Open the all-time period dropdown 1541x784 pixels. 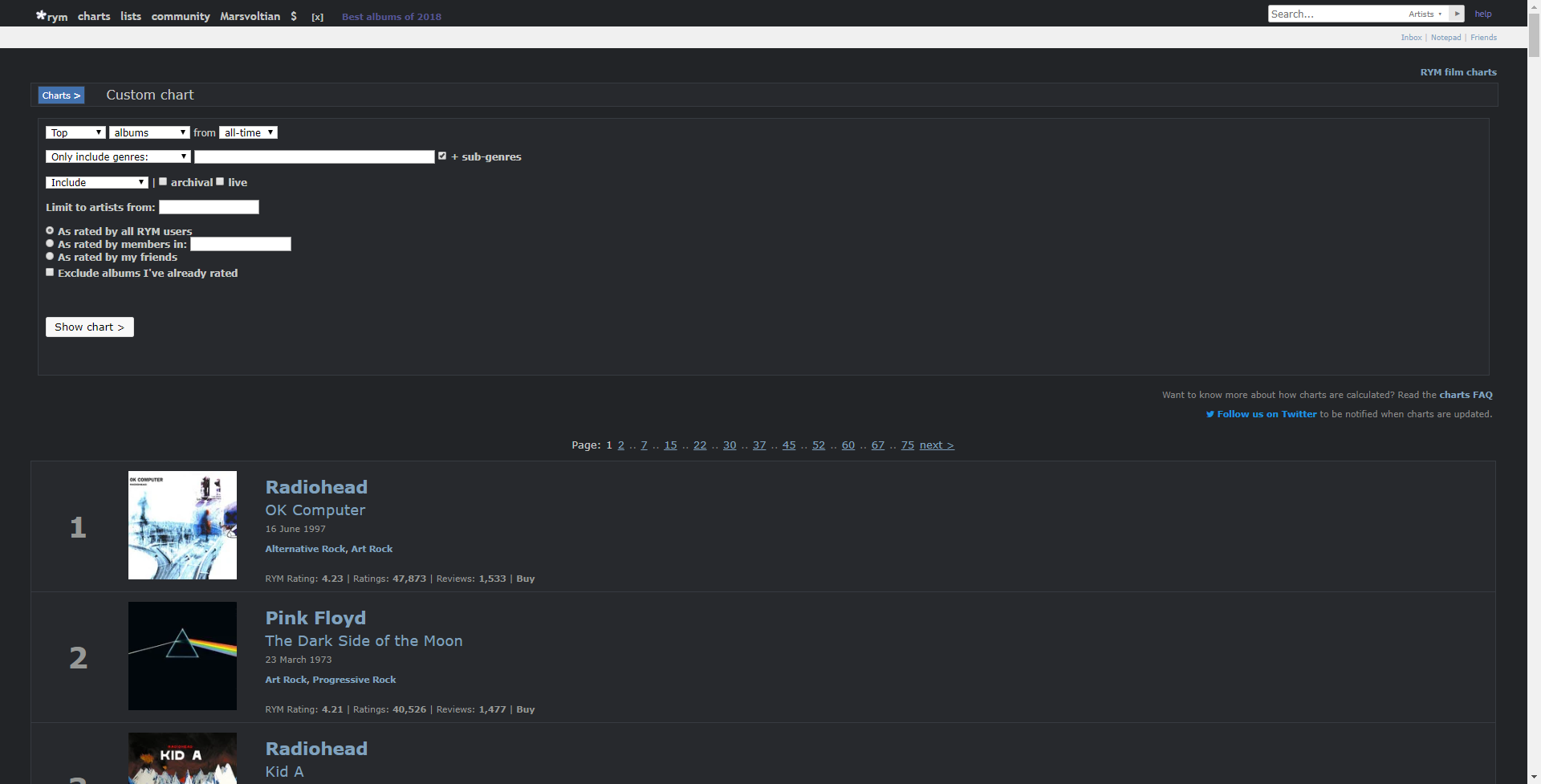(249, 132)
